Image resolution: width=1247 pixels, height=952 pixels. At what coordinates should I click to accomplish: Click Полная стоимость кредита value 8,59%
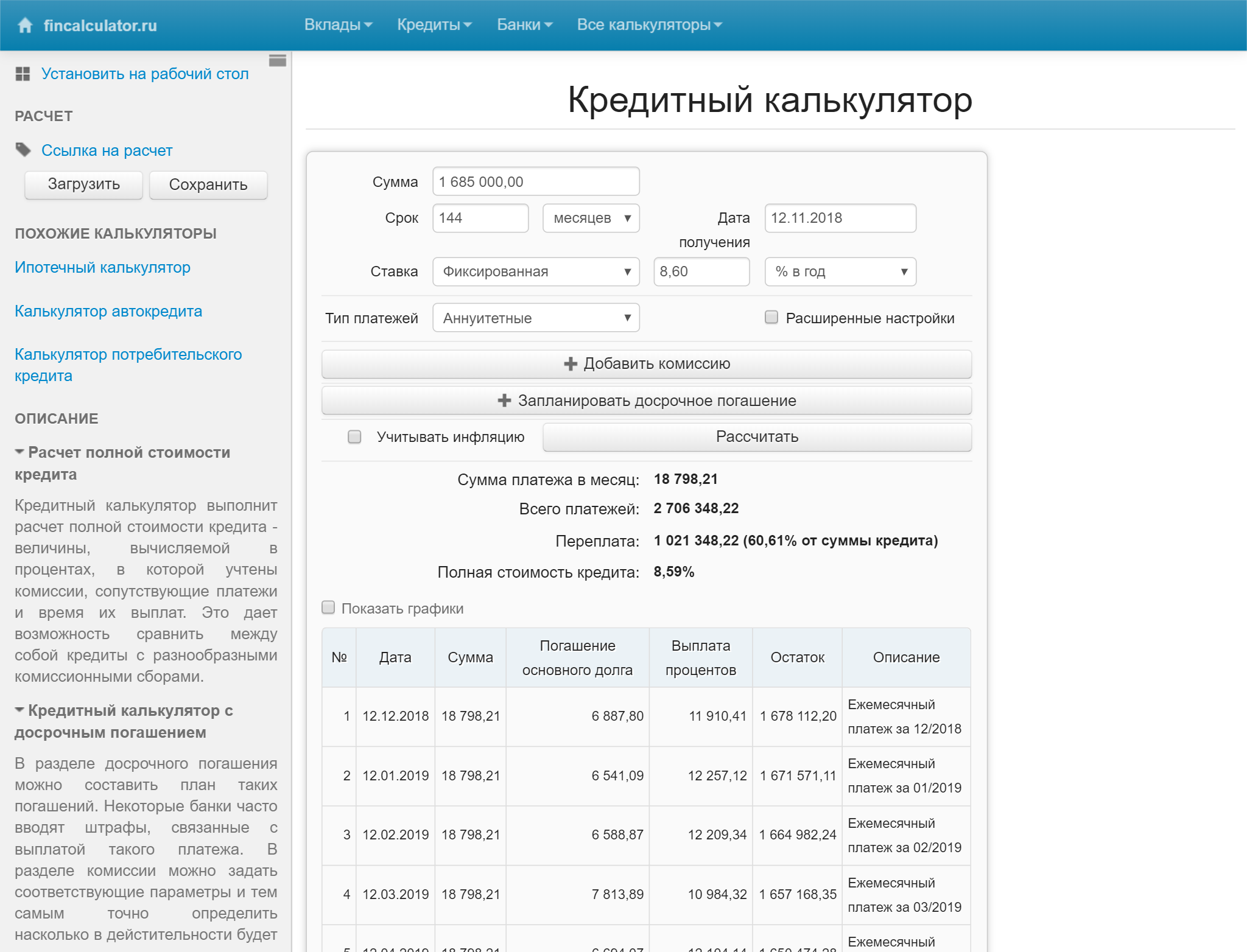tap(674, 572)
